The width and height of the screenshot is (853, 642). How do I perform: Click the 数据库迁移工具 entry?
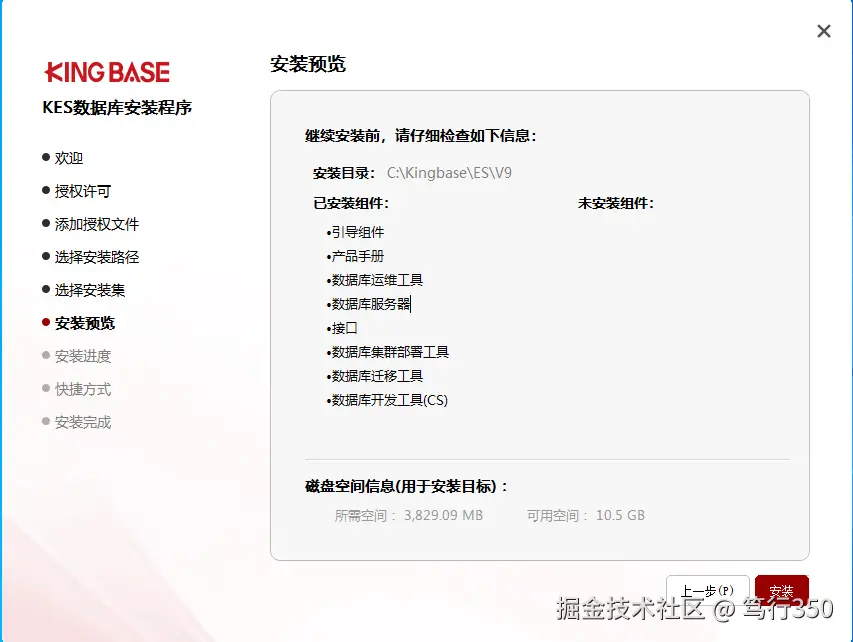[x=375, y=376]
